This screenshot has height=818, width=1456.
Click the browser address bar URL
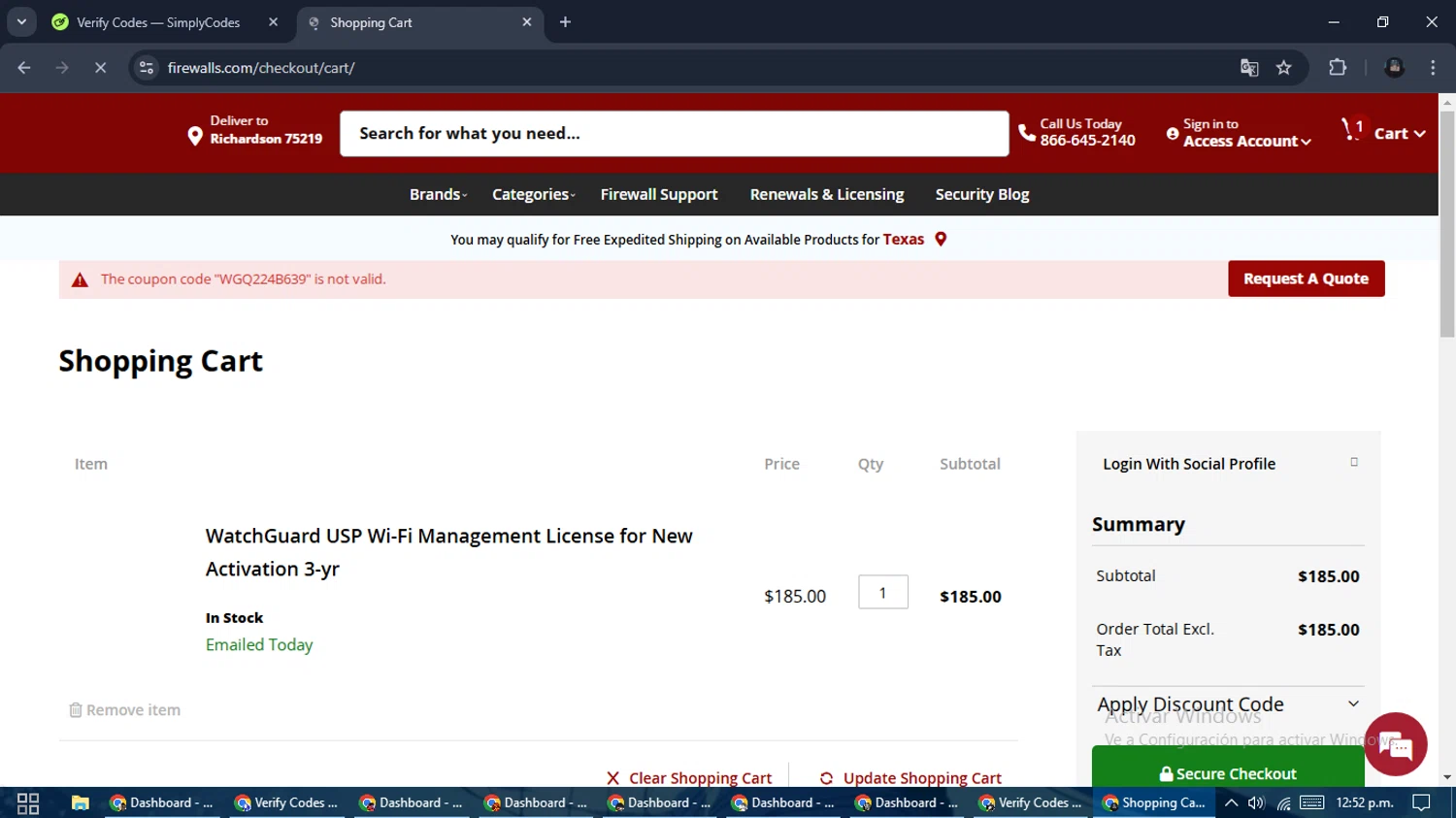click(x=261, y=68)
